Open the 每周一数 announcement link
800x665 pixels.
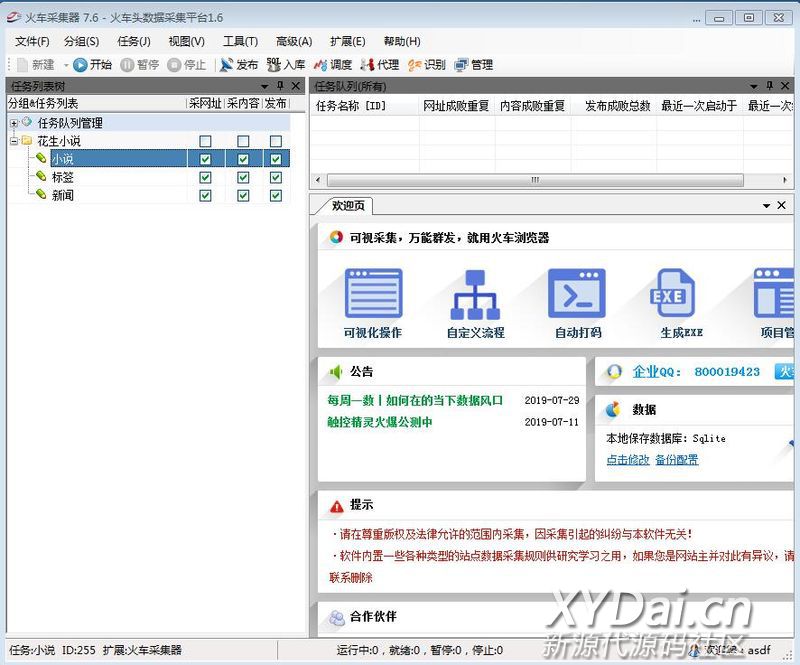415,401
